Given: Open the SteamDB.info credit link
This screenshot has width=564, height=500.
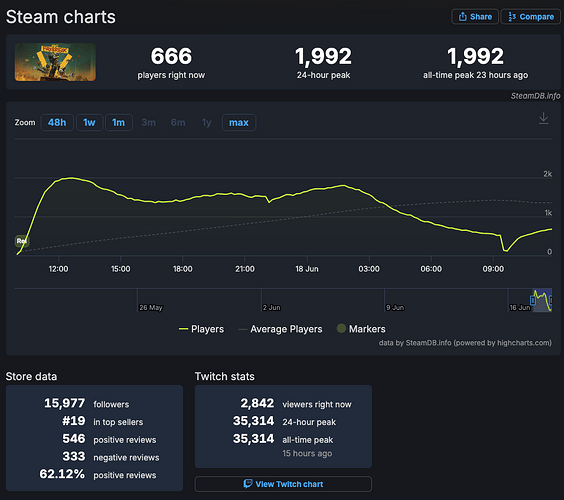Looking at the screenshot, I should tap(535, 96).
